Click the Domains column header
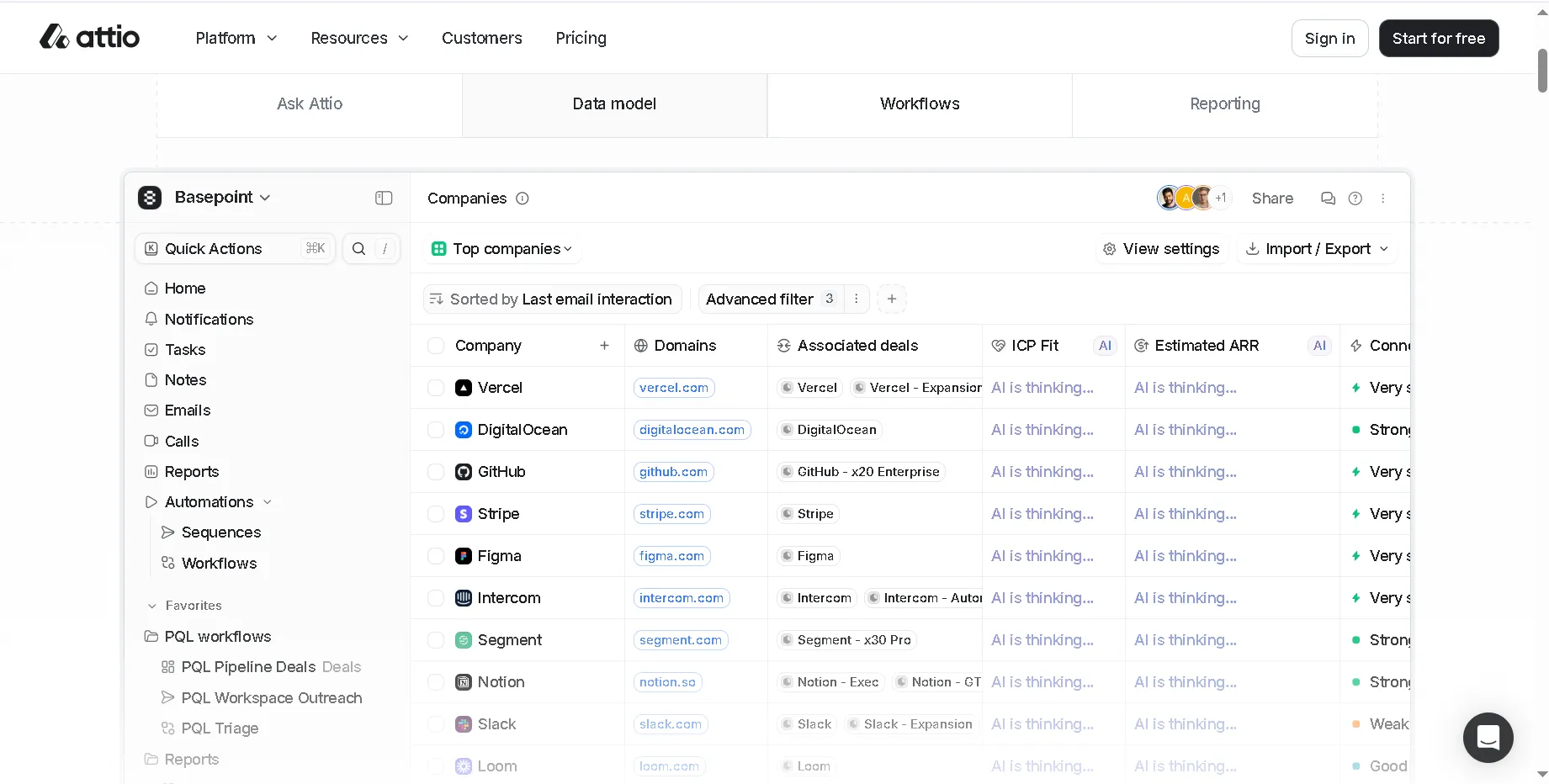Screen dimensions: 1549x784 (x=696, y=345)
